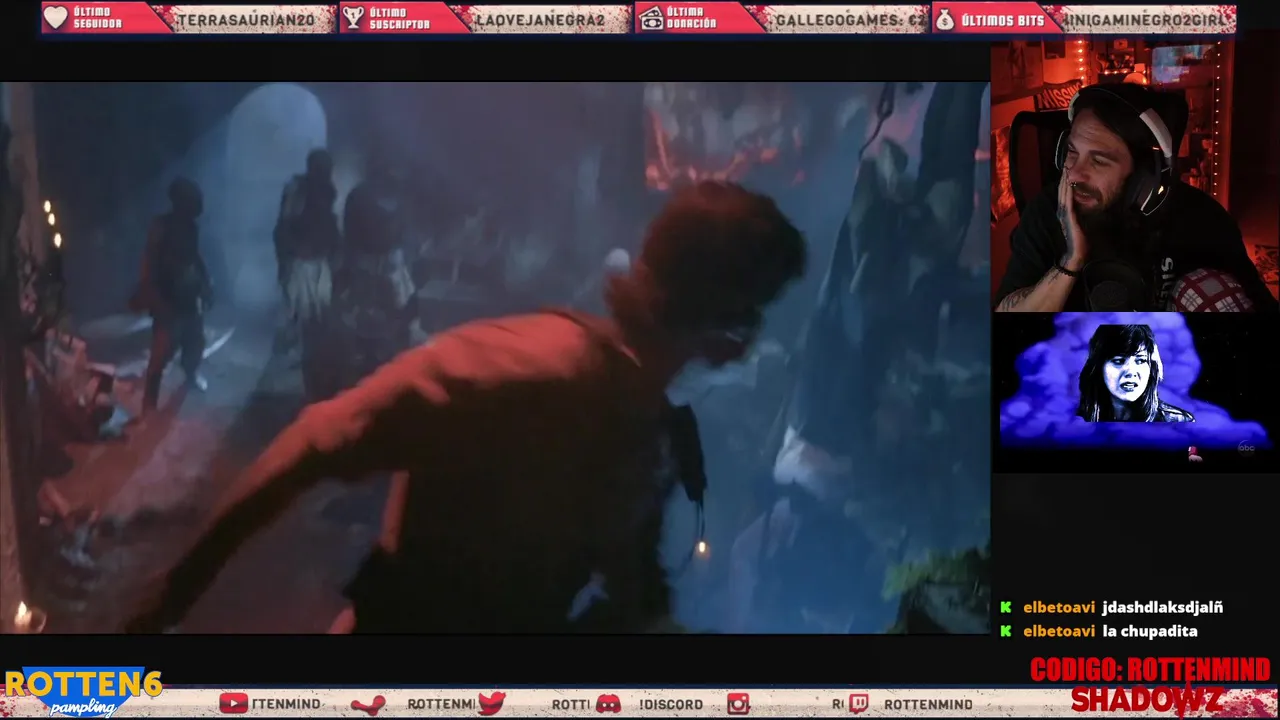Click the streamer webcam feed
The width and height of the screenshot is (1280, 720).
pos(1135,176)
